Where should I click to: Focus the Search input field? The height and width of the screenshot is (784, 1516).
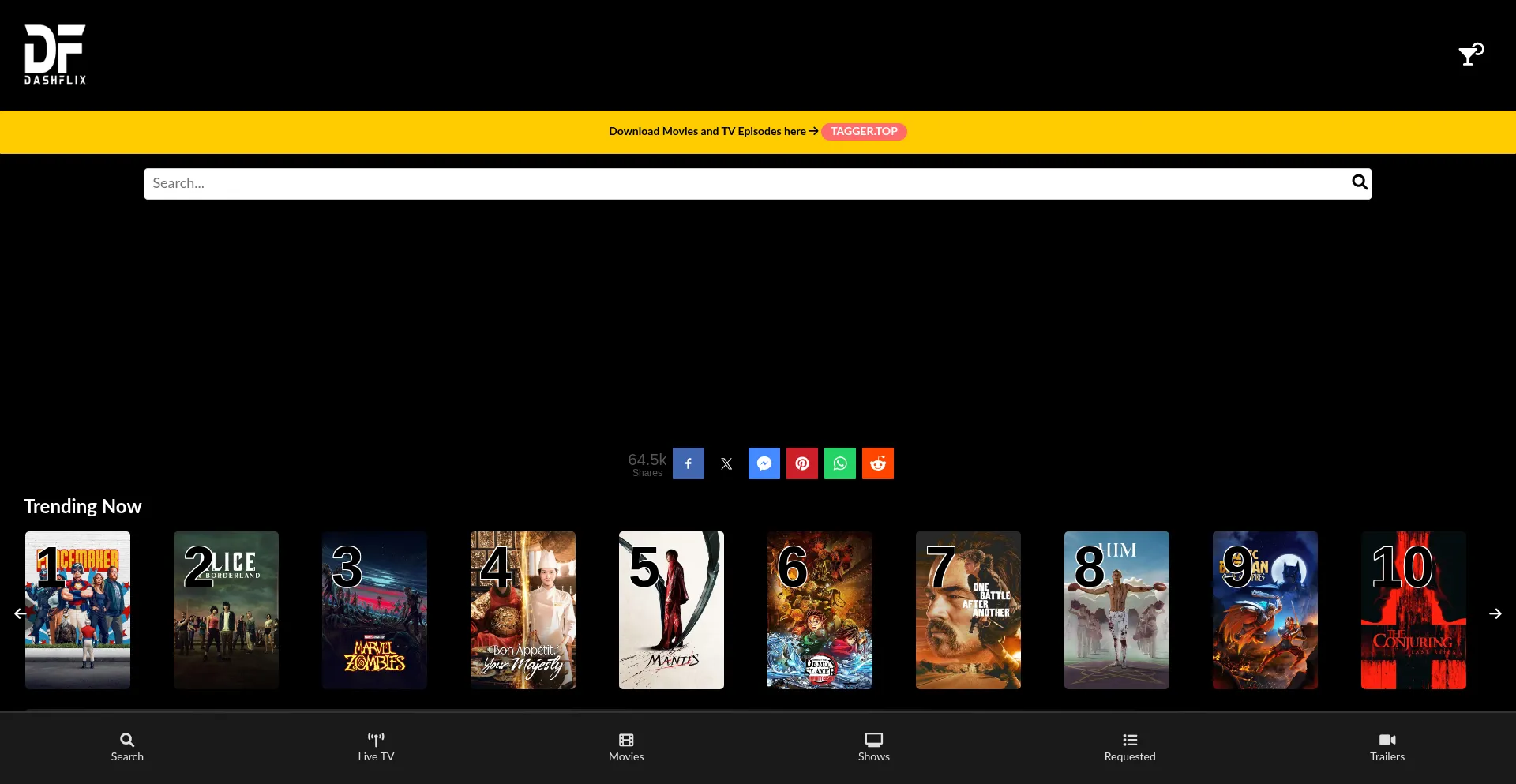tap(742, 183)
